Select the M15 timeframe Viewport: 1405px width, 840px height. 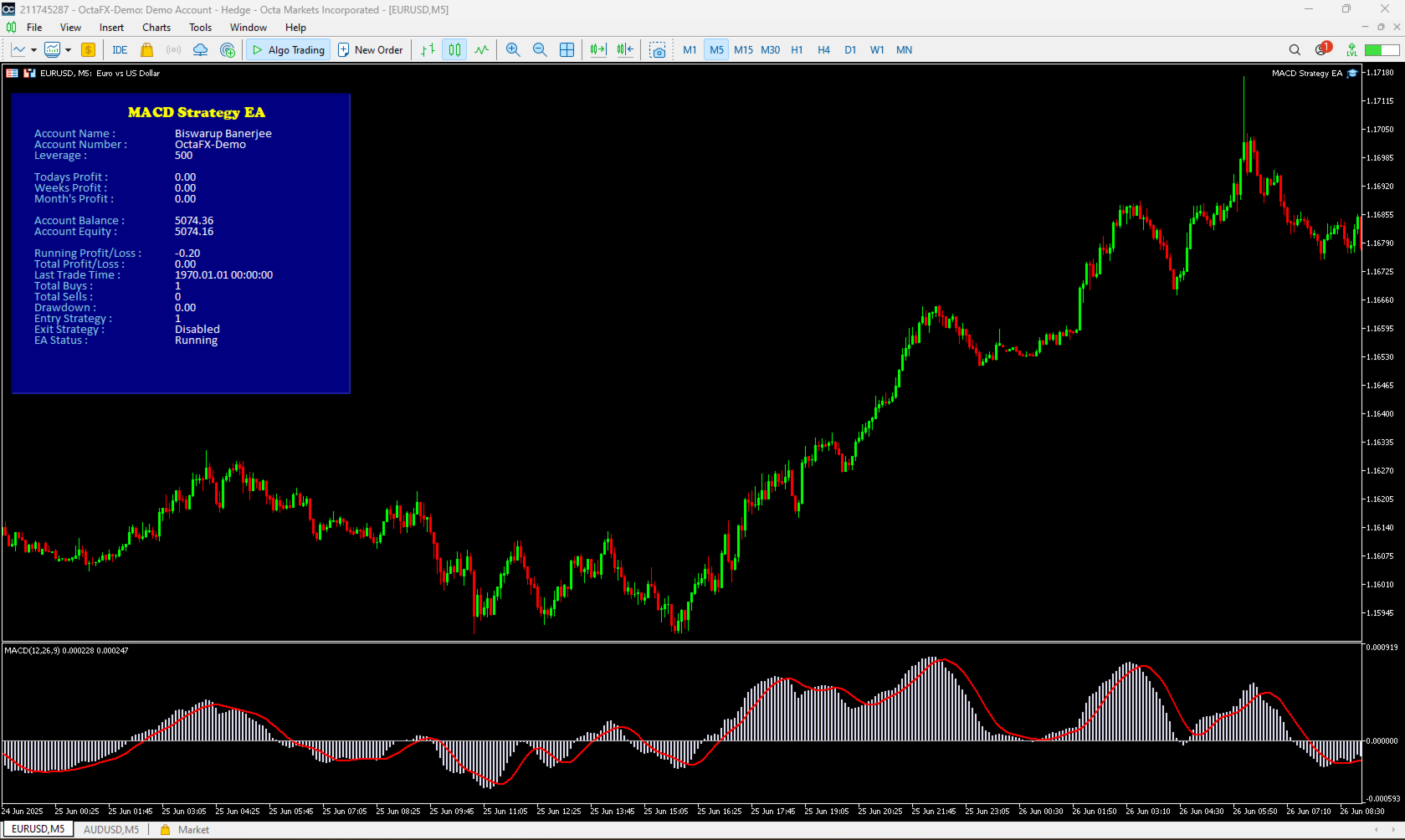point(743,50)
